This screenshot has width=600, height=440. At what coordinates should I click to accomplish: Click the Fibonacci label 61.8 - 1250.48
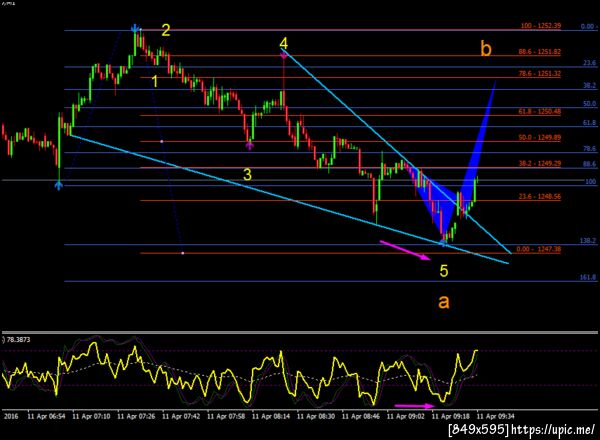pyautogui.click(x=540, y=111)
